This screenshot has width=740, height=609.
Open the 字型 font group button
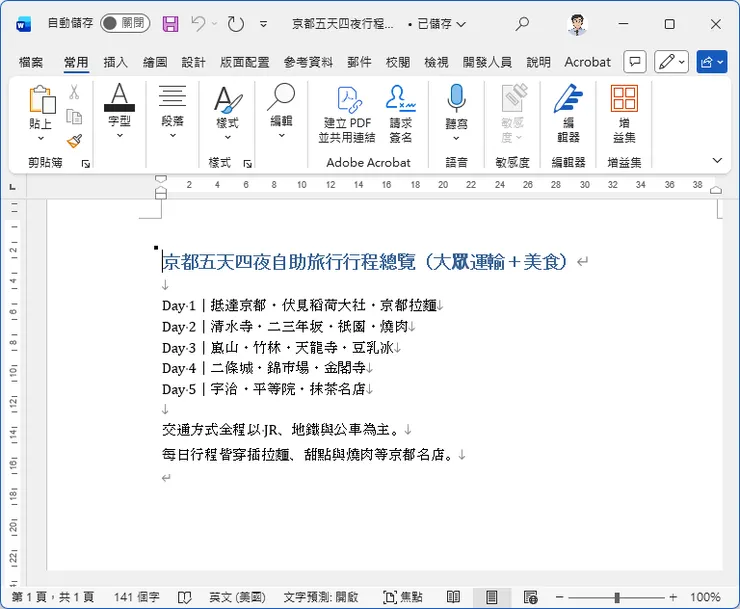click(119, 111)
